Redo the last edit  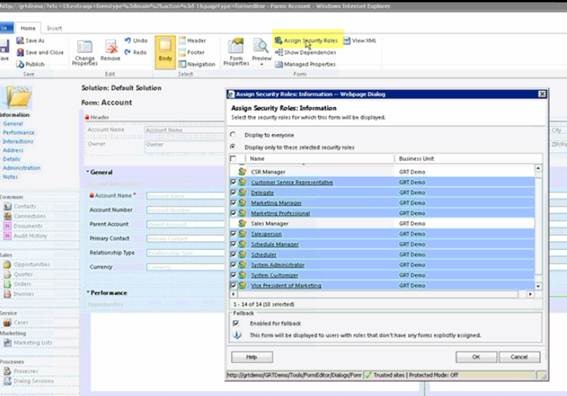coord(136,52)
